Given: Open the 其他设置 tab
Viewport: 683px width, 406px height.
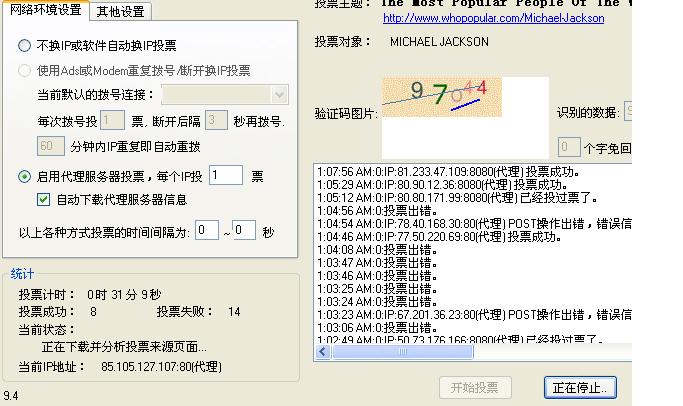Looking at the screenshot, I should pos(120,12).
